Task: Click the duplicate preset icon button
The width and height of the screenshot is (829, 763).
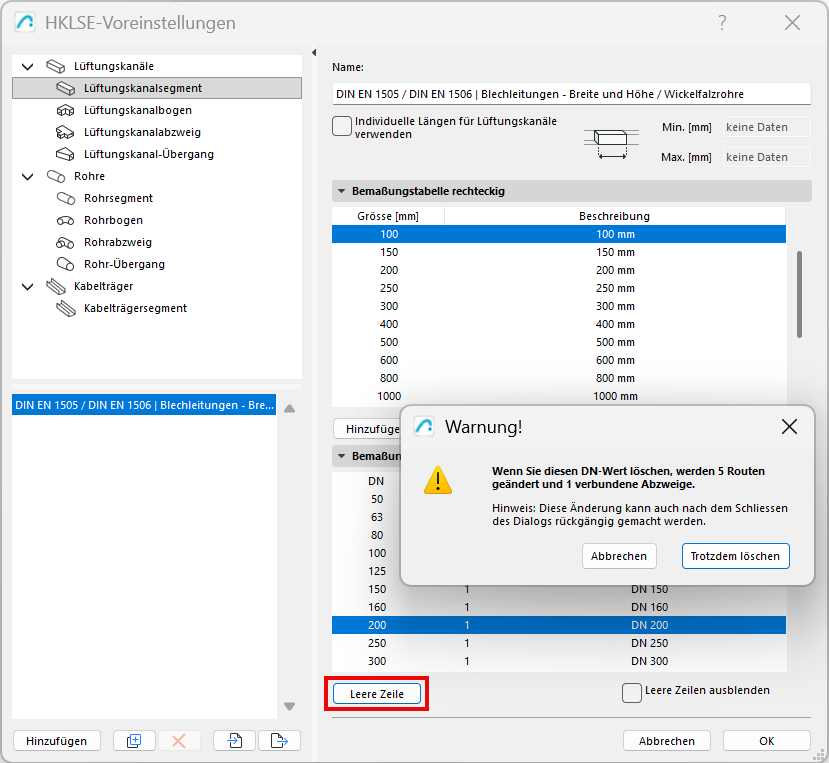Action: (x=134, y=741)
